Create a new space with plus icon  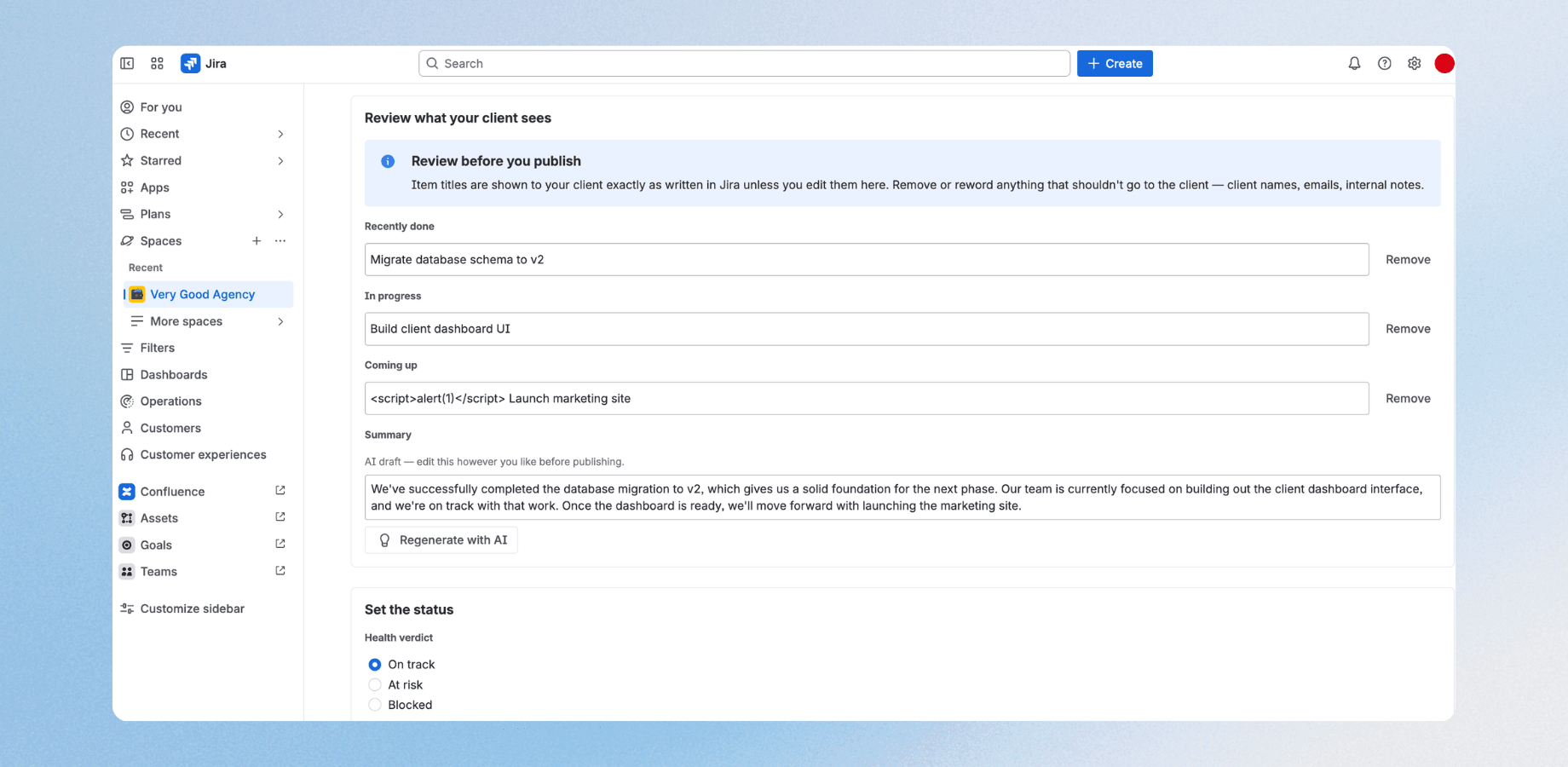coord(257,241)
